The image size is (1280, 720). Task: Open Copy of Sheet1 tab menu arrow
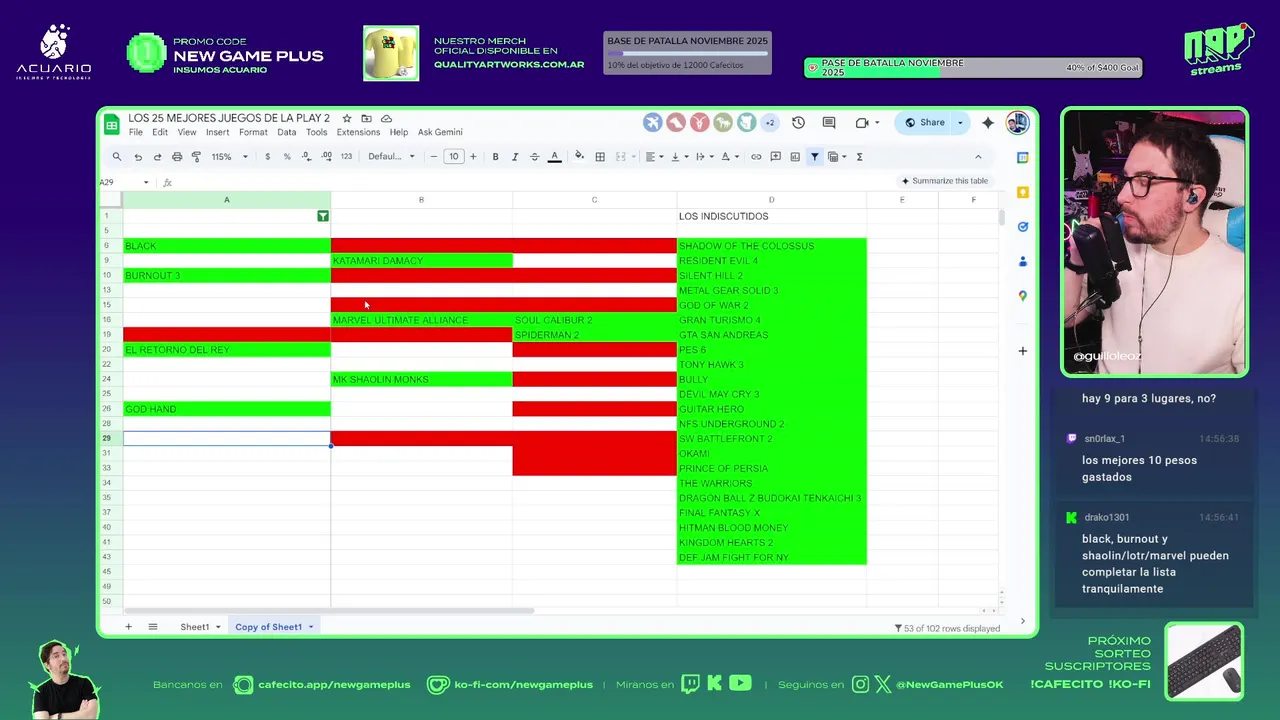[x=311, y=627]
